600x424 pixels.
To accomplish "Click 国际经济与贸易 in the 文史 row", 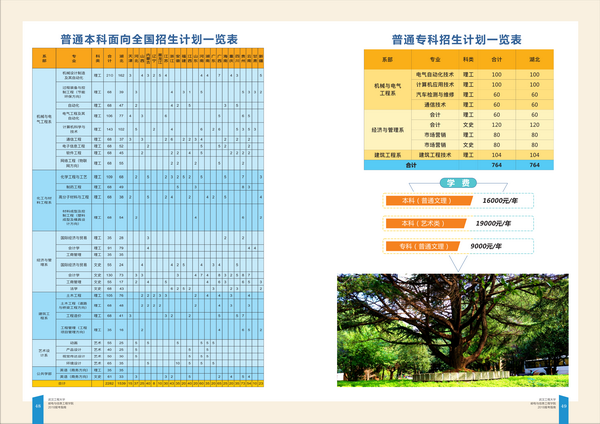I will tap(73, 265).
